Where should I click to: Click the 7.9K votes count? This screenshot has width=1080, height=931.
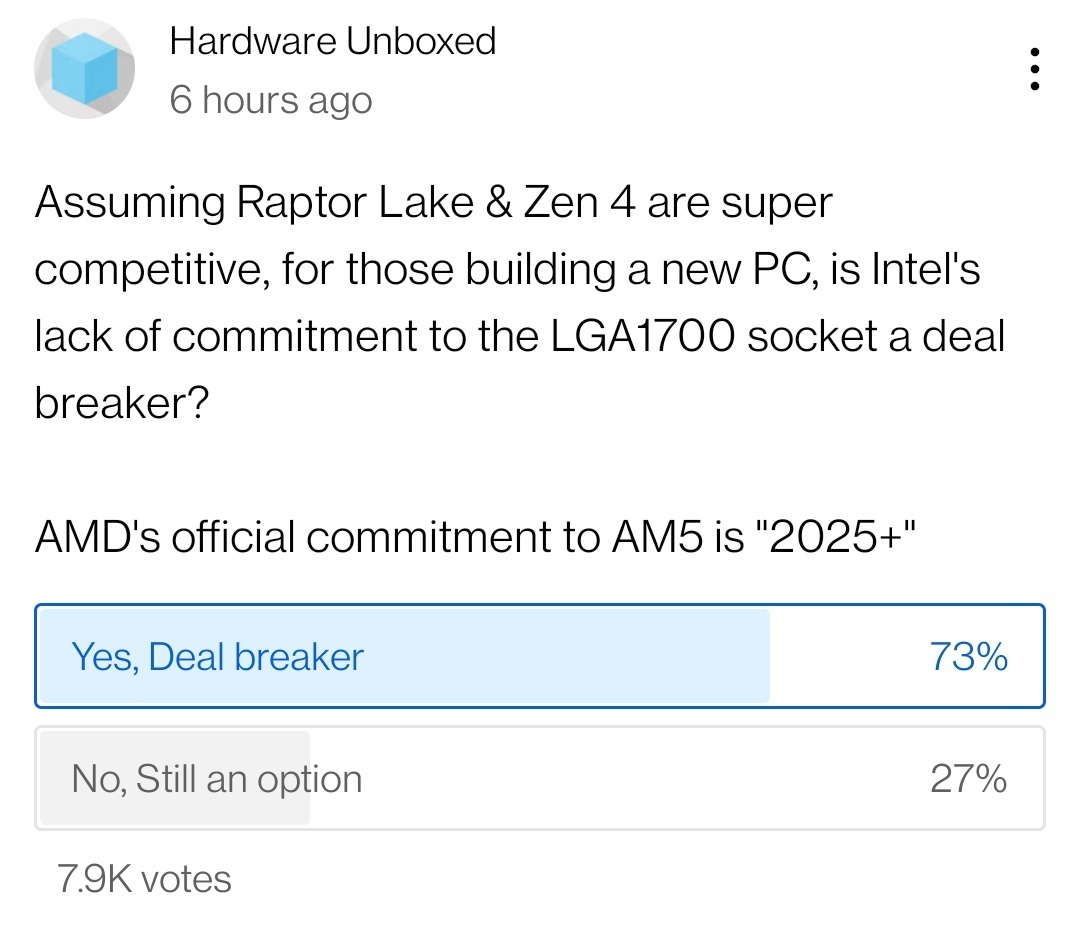coord(144,879)
